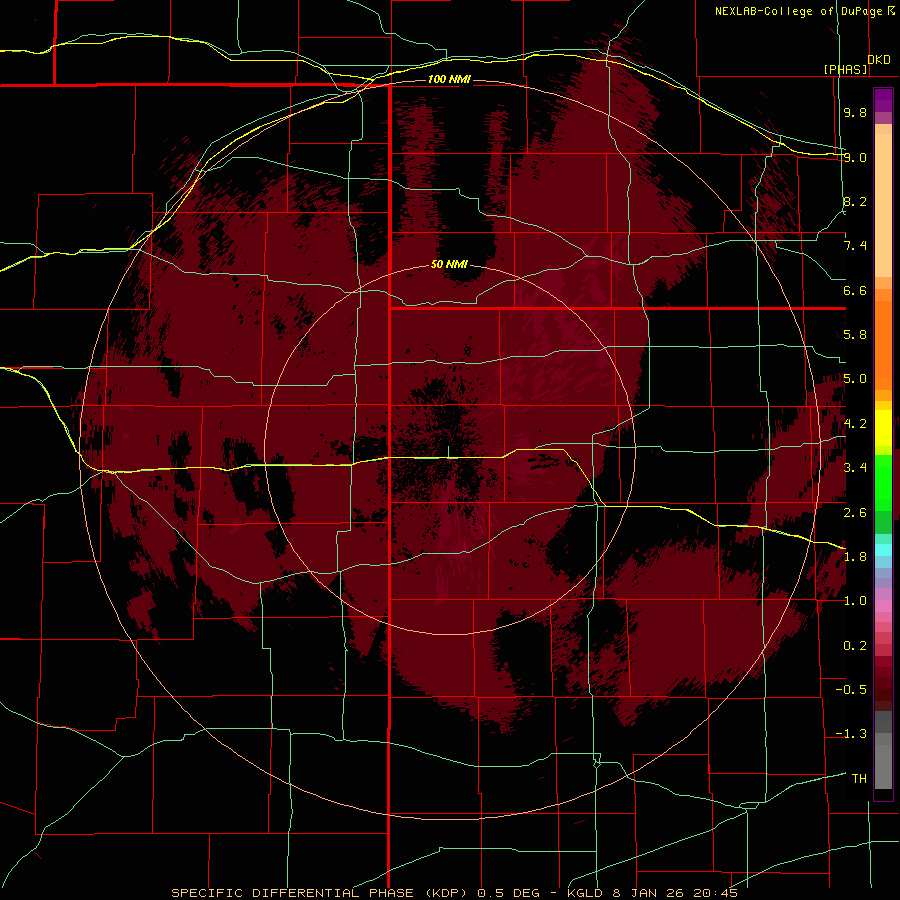This screenshot has height=900, width=900.
Task: Click the 7.4 color scale value
Action: [855, 246]
